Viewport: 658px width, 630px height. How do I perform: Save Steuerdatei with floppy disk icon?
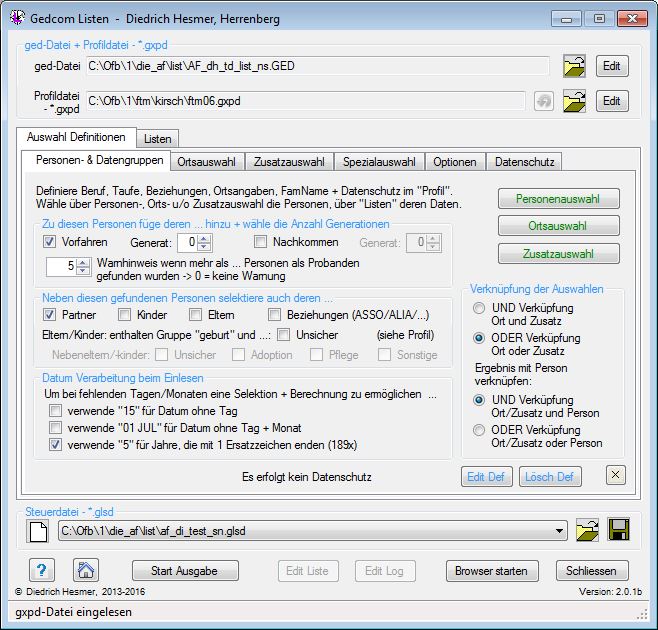(619, 530)
